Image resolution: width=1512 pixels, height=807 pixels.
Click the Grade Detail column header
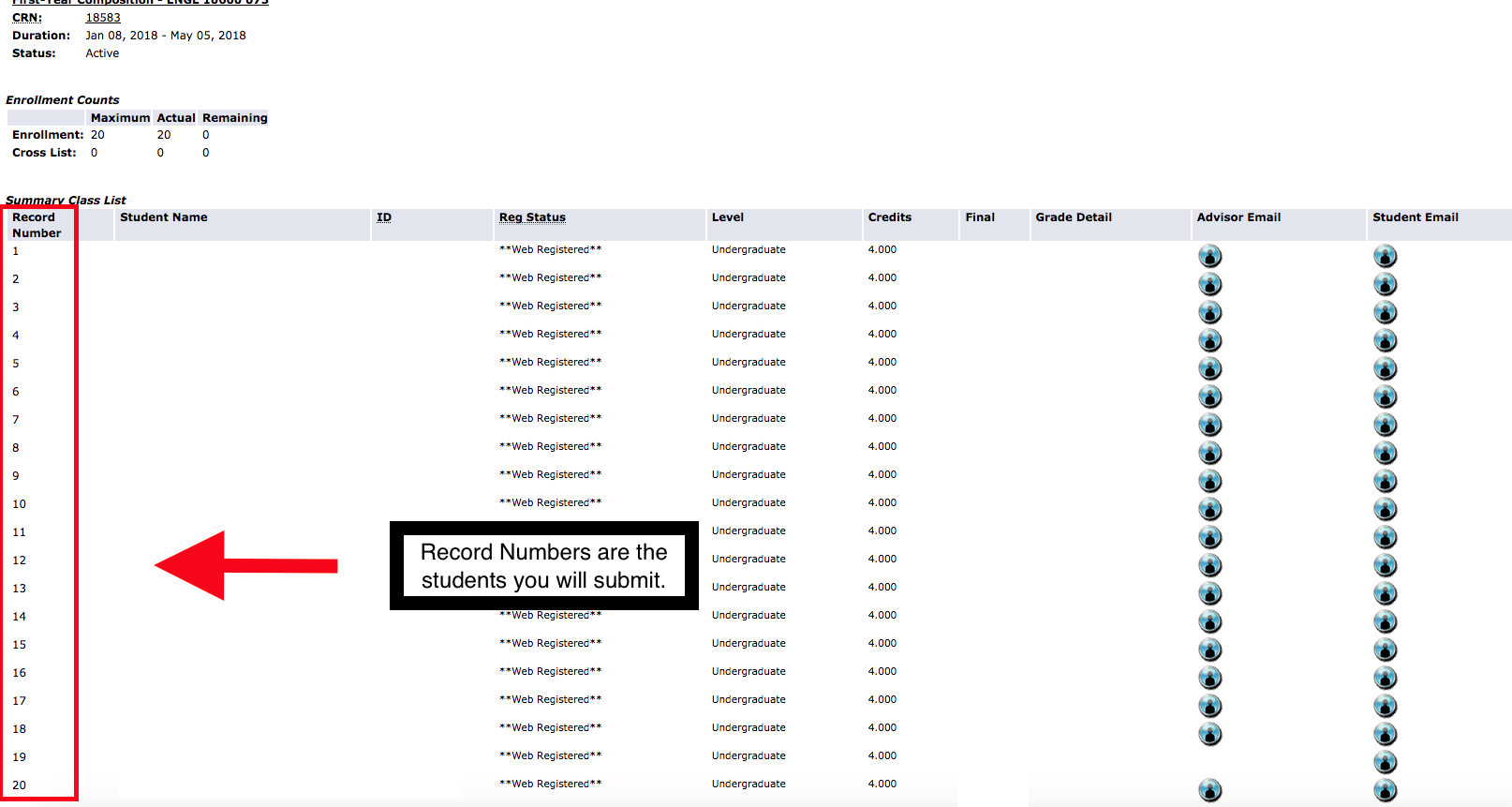[1074, 217]
